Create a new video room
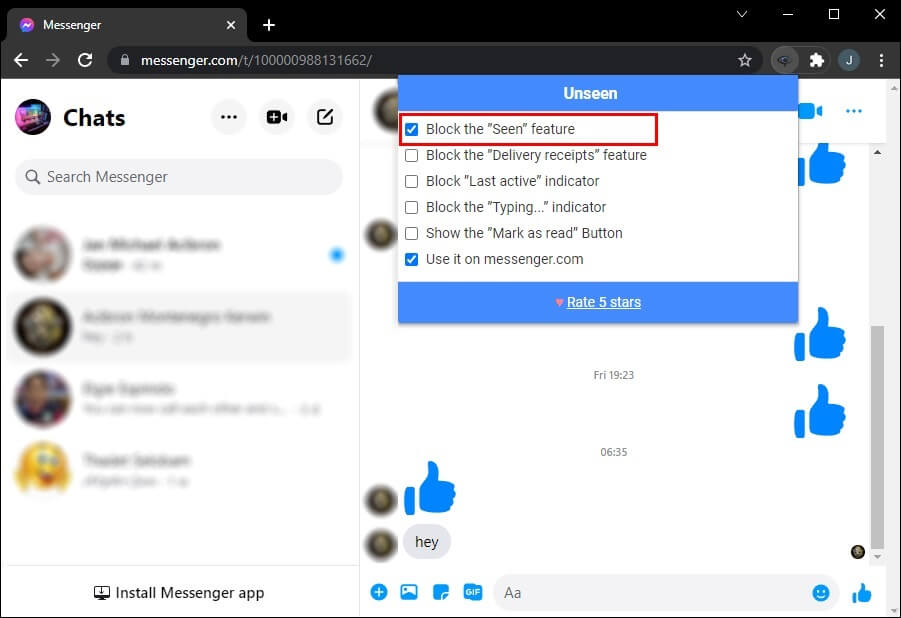Screen dimensions: 901x618 click(277, 117)
